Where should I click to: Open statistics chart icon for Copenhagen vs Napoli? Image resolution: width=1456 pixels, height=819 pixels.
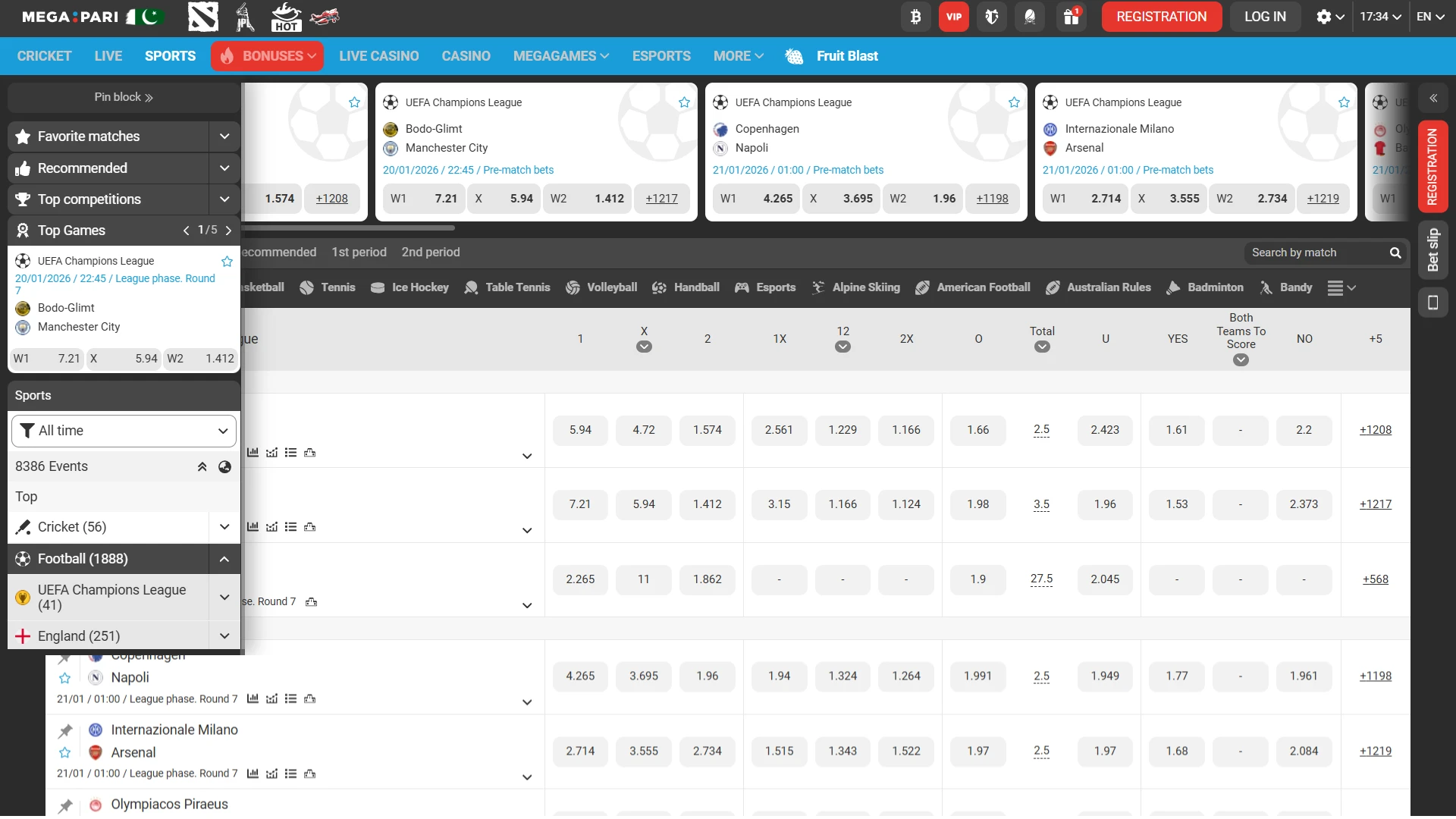coord(253,699)
